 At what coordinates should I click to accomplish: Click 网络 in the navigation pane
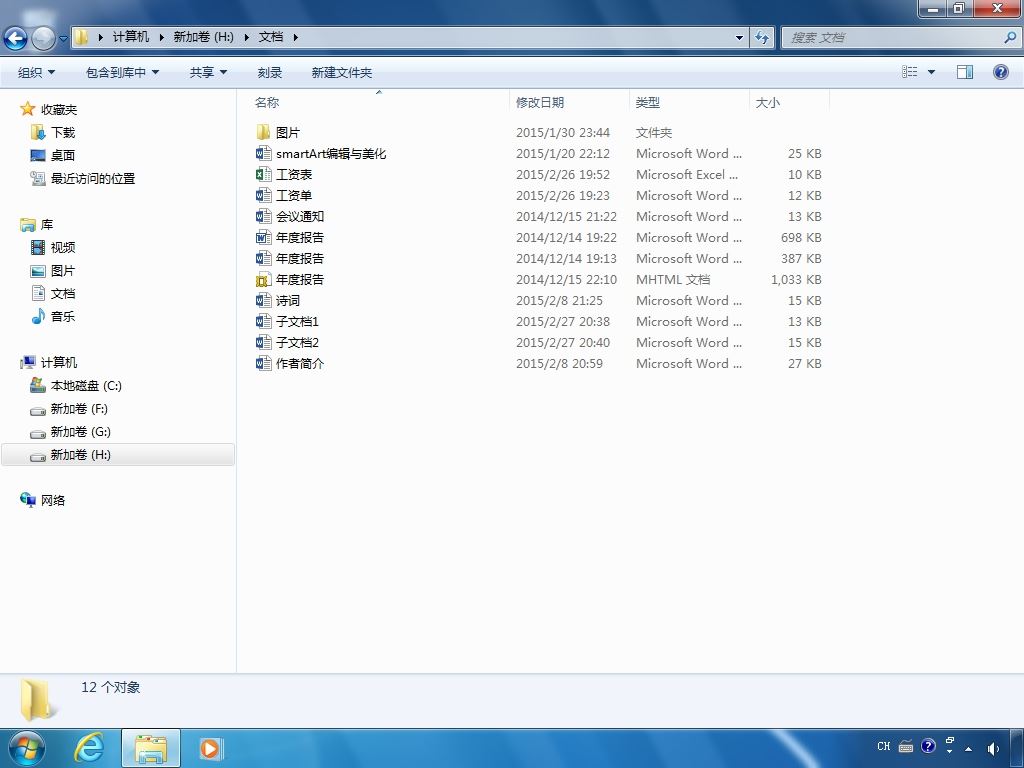pyautogui.click(x=53, y=500)
